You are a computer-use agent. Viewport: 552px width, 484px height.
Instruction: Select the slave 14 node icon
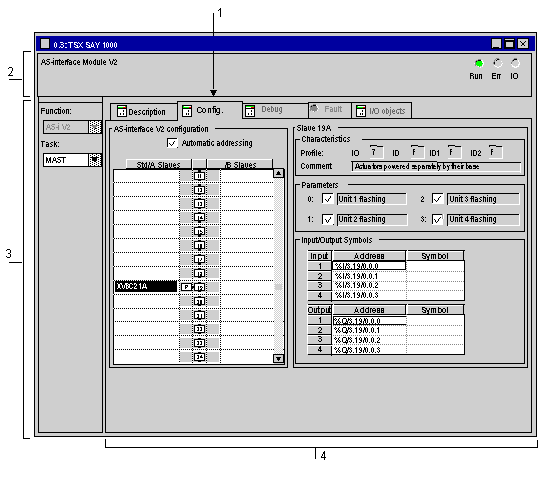[x=200, y=217]
